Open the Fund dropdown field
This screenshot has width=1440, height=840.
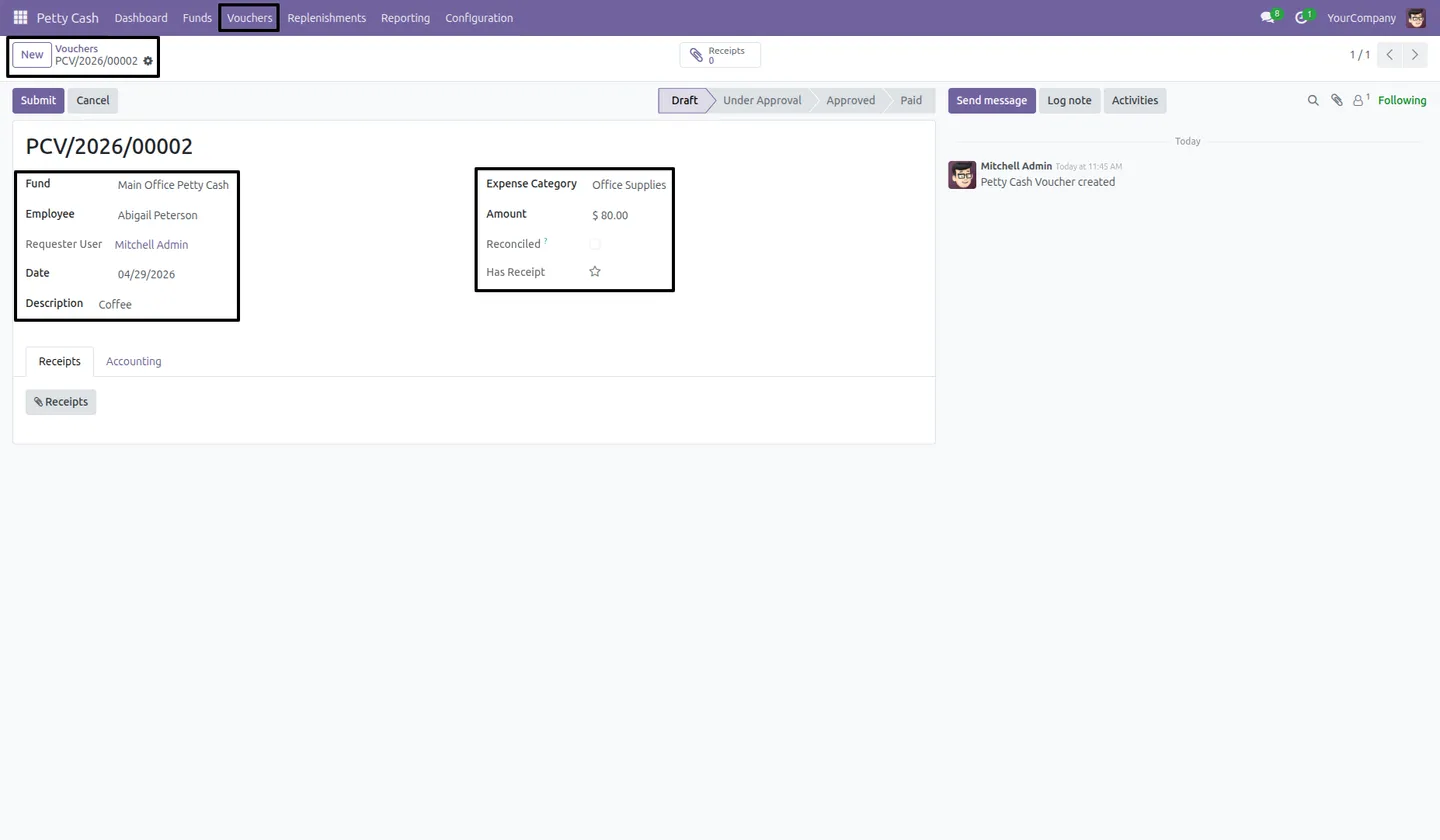pos(174,185)
